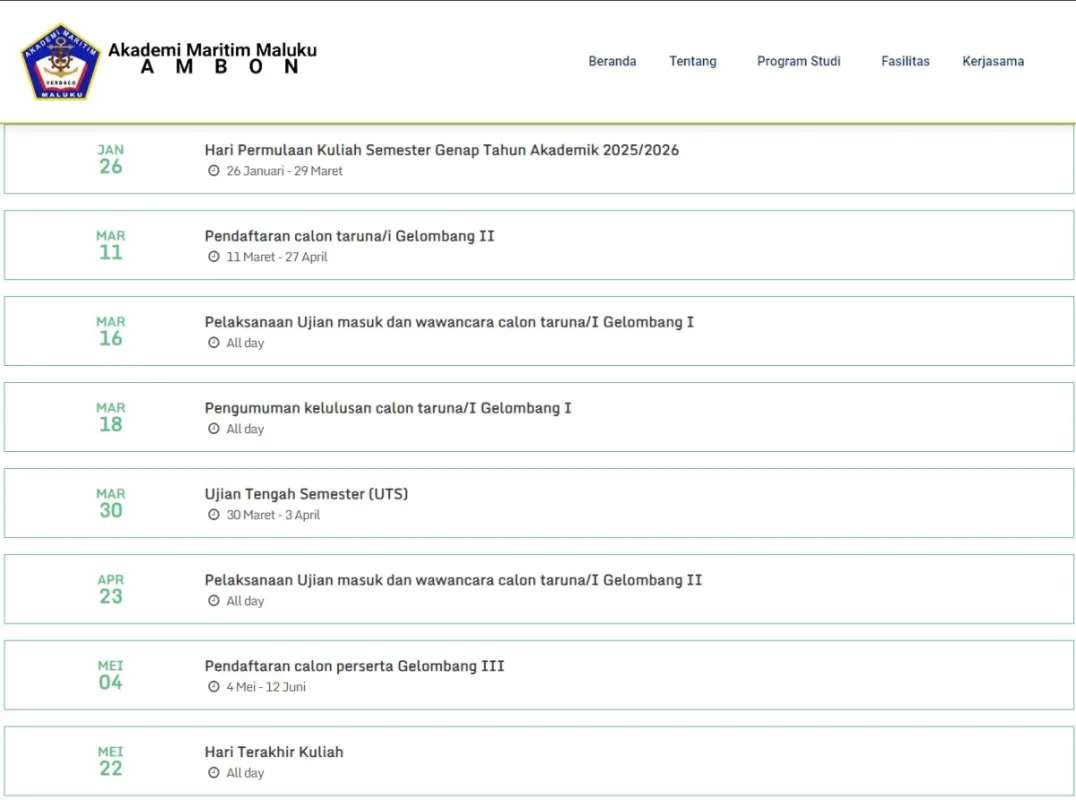Click the MAR 16 date badge
The image size is (1076, 800).
111,331
